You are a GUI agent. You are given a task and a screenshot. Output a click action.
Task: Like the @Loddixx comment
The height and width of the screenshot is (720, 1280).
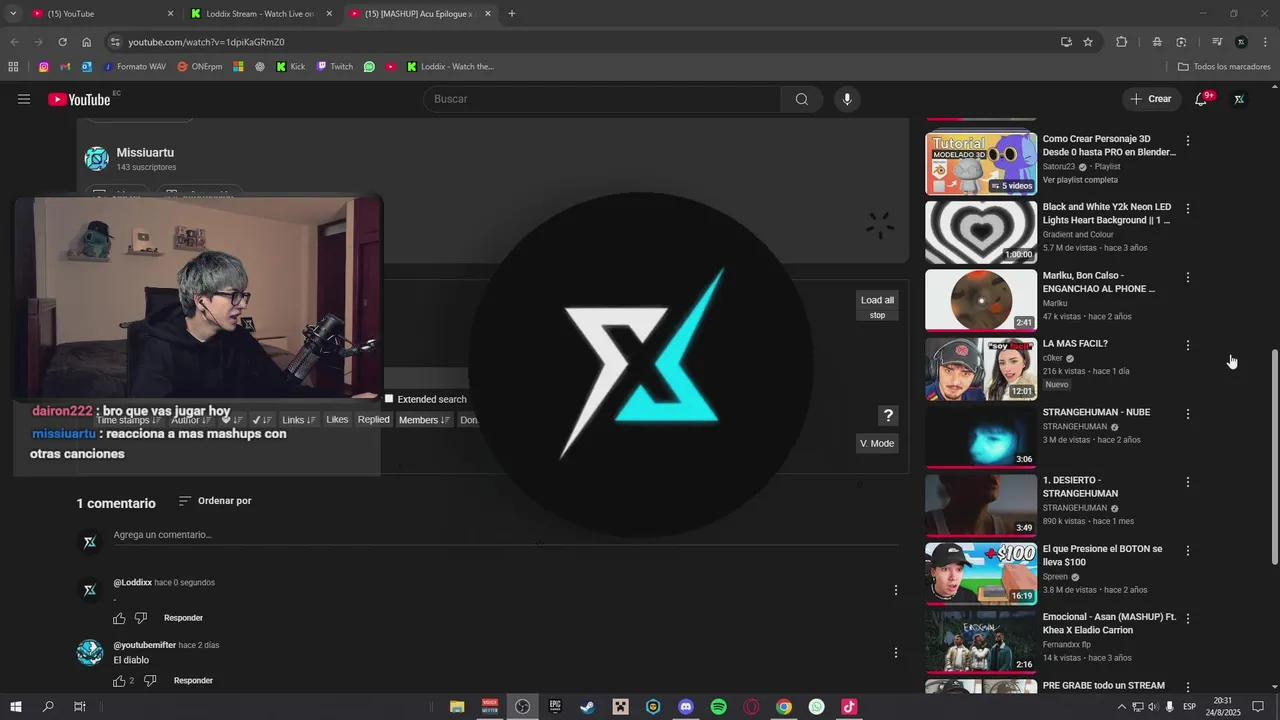(119, 618)
